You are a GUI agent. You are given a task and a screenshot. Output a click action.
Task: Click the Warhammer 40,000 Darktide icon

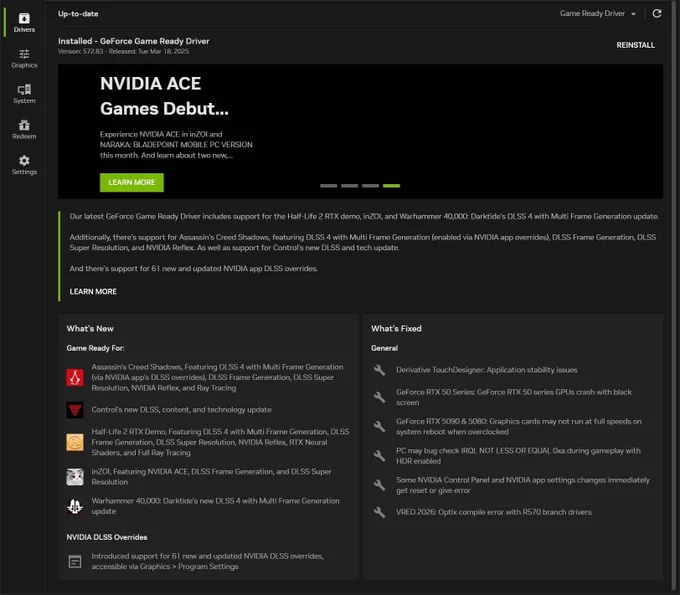75,506
